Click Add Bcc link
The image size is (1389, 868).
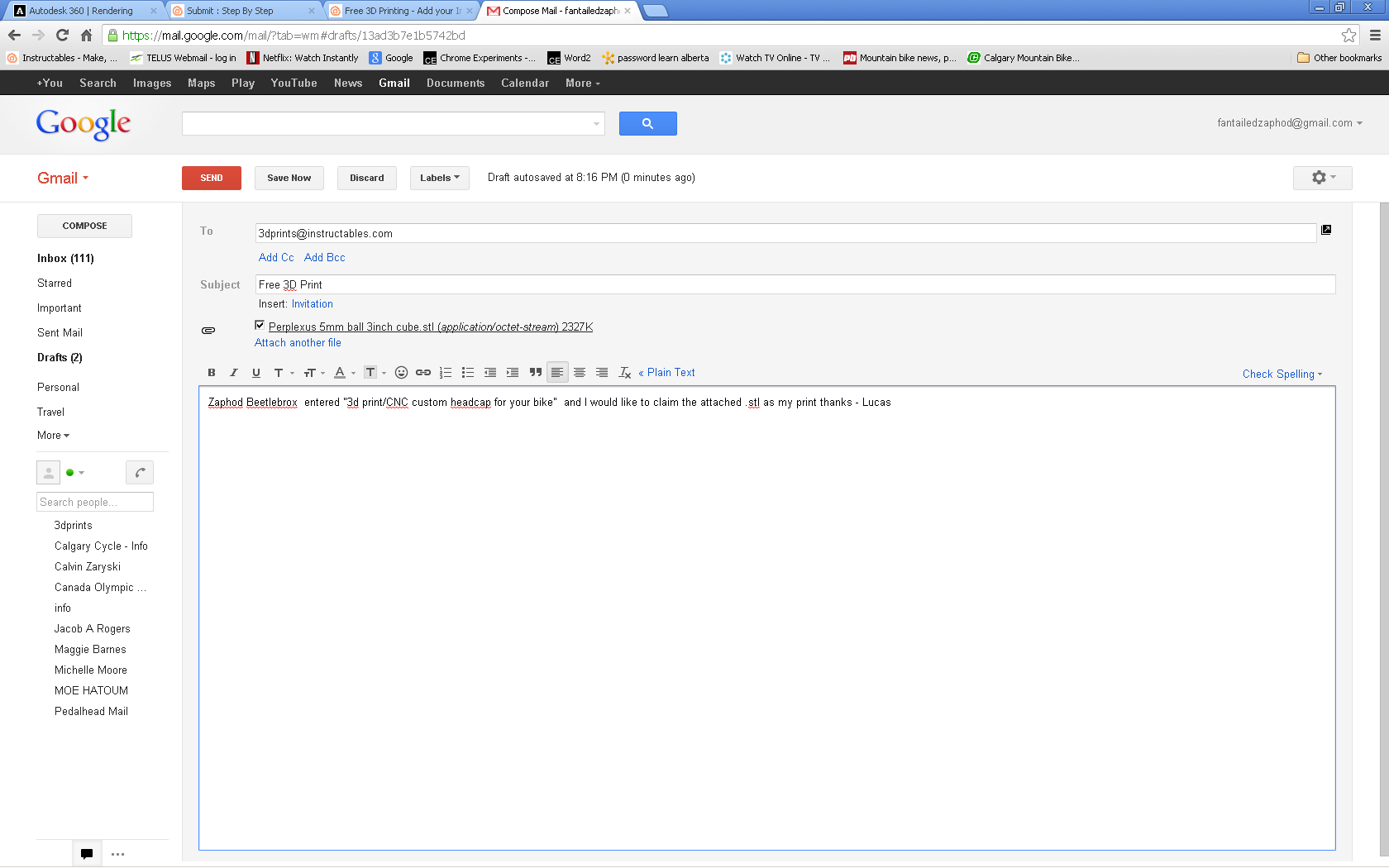point(325,258)
